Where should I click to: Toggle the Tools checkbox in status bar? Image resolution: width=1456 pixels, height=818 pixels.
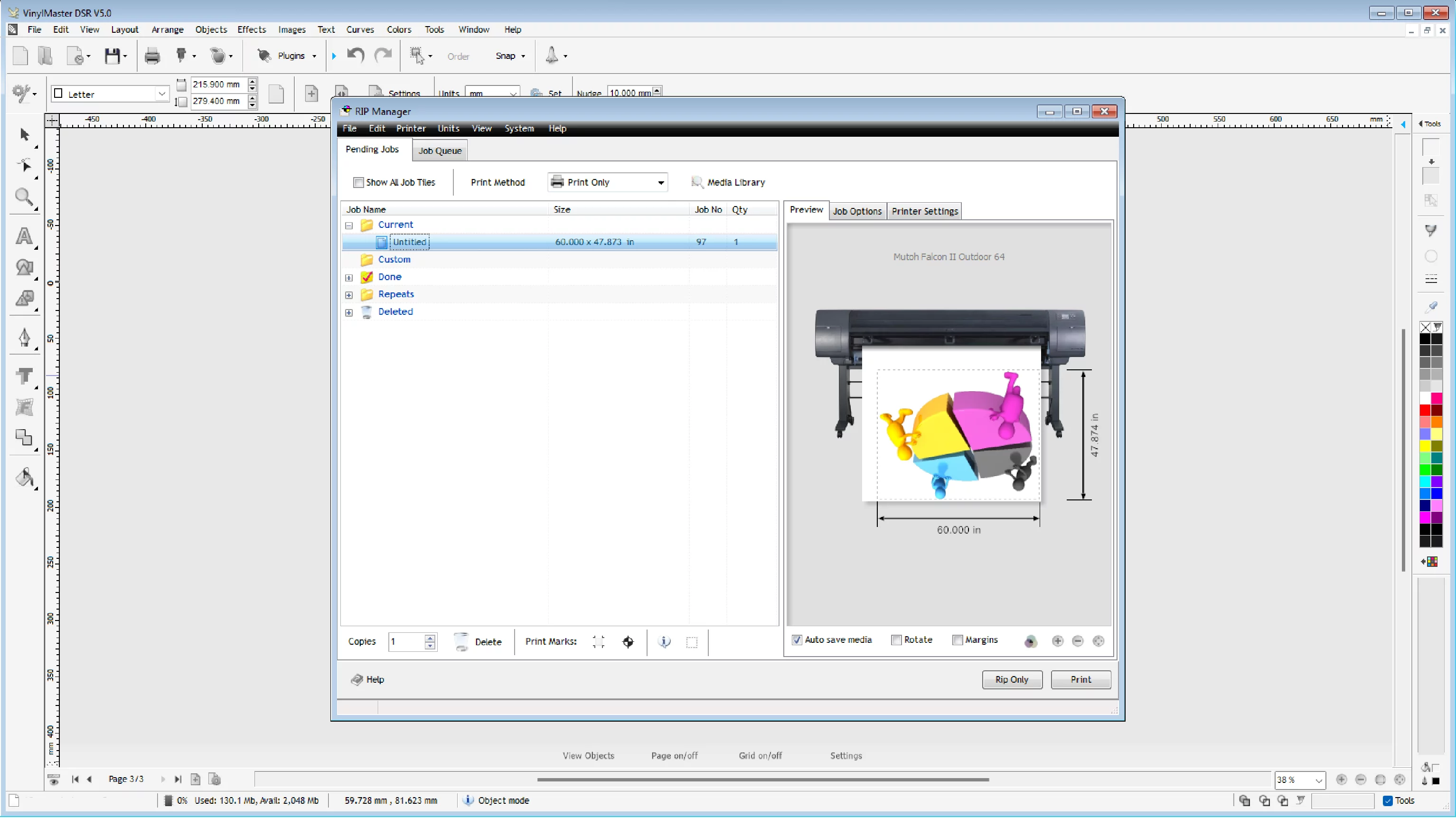(x=1388, y=800)
